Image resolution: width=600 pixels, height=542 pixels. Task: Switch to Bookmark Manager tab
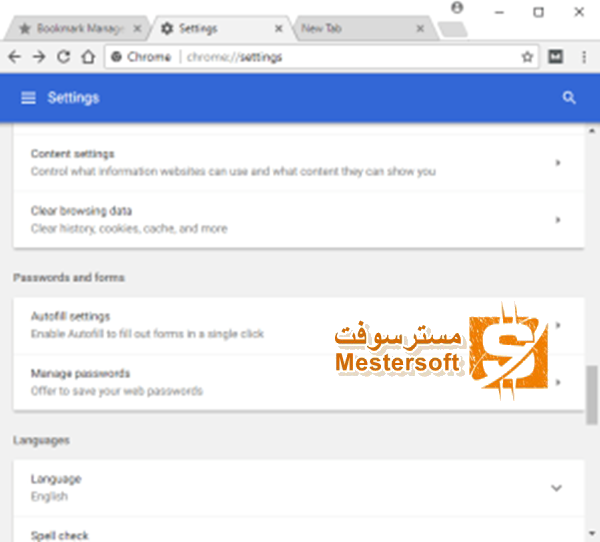coord(77,28)
